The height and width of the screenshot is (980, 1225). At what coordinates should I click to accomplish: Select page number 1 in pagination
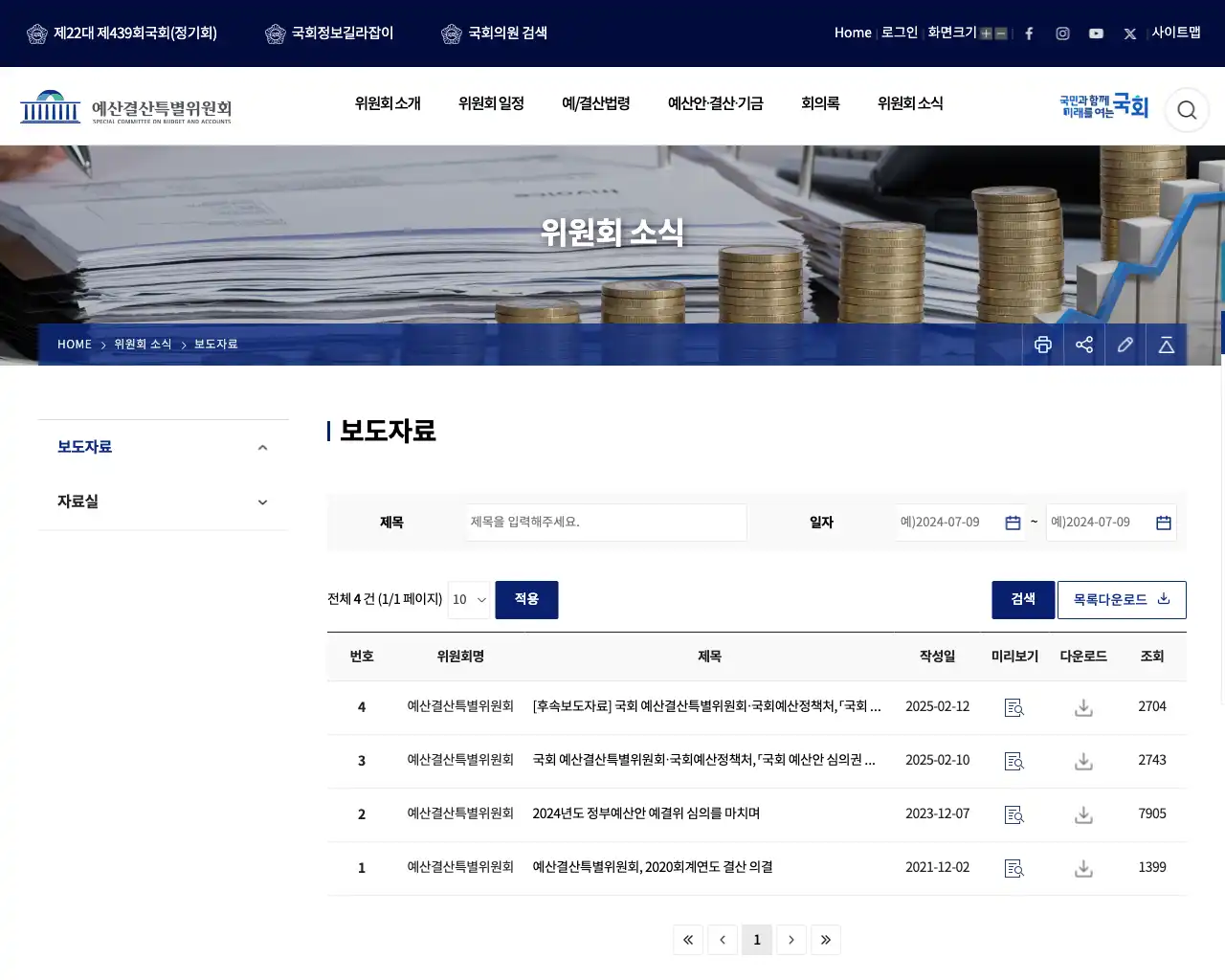click(x=757, y=940)
